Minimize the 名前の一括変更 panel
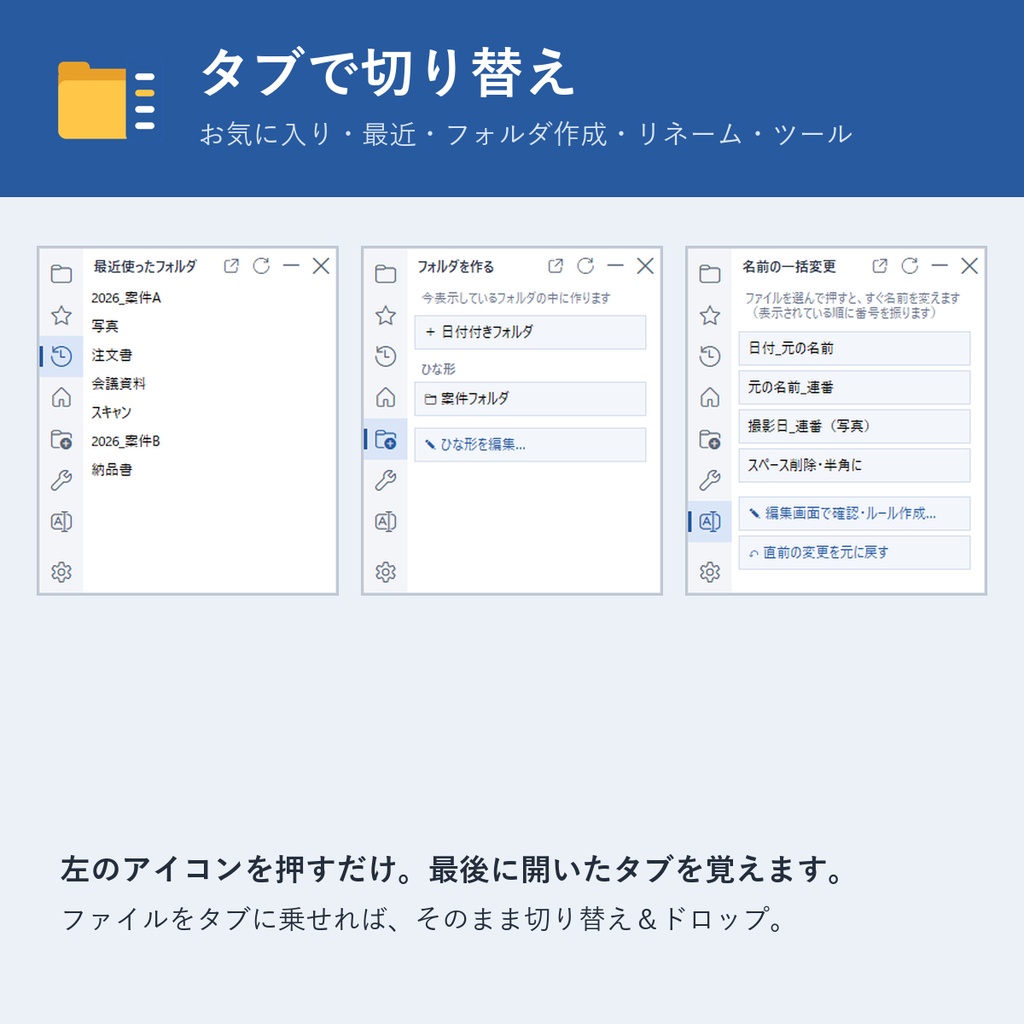 coord(940,266)
